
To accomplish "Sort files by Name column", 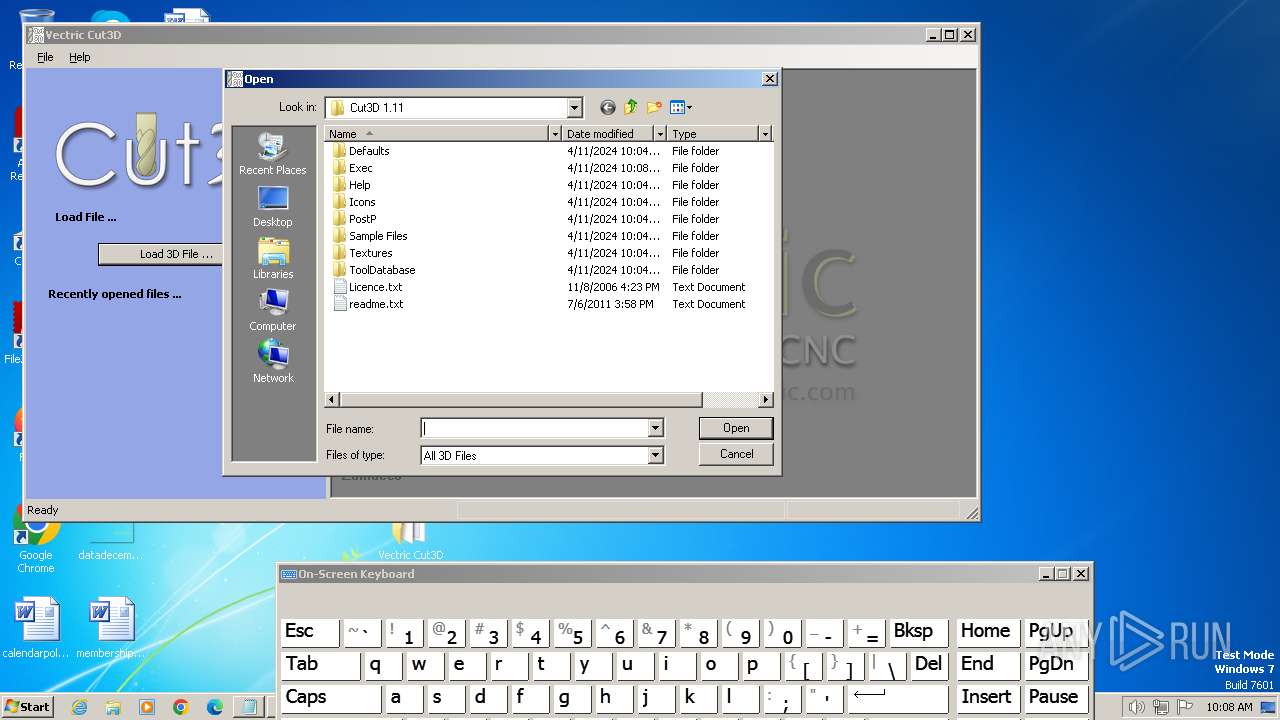I will [x=437, y=133].
